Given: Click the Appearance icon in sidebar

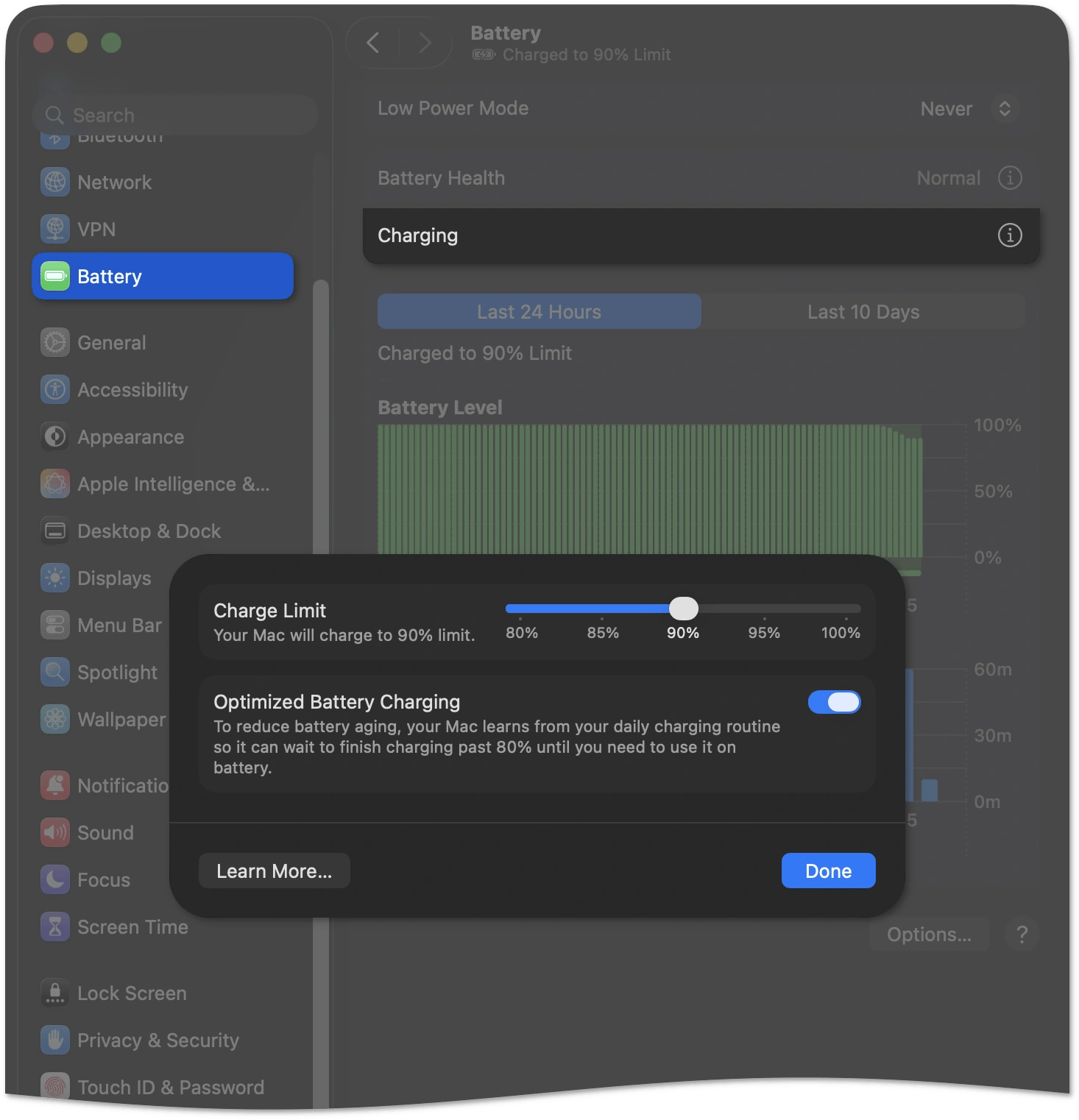Looking at the screenshot, I should (x=55, y=436).
